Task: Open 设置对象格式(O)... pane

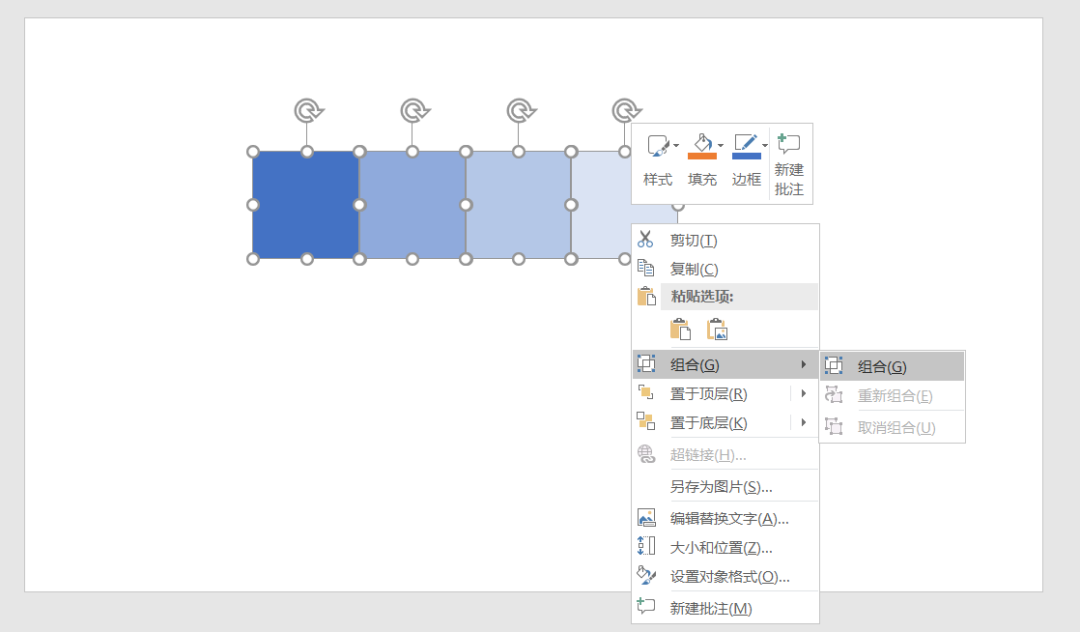Action: [x=725, y=576]
